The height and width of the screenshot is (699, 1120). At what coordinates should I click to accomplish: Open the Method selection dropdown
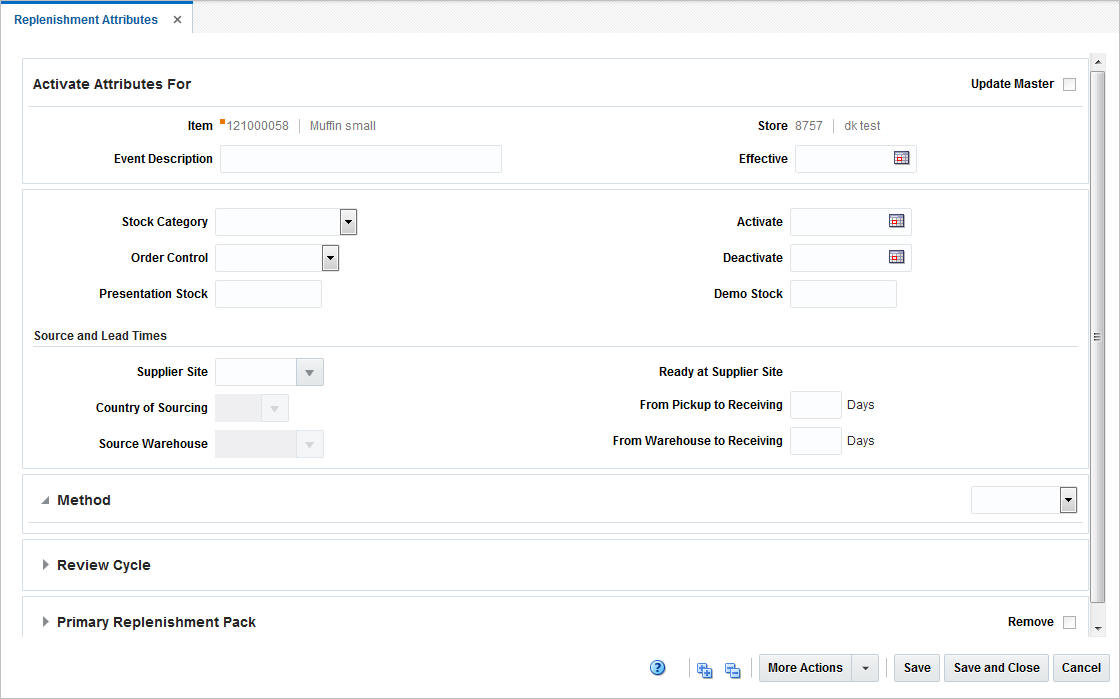pos(1067,499)
